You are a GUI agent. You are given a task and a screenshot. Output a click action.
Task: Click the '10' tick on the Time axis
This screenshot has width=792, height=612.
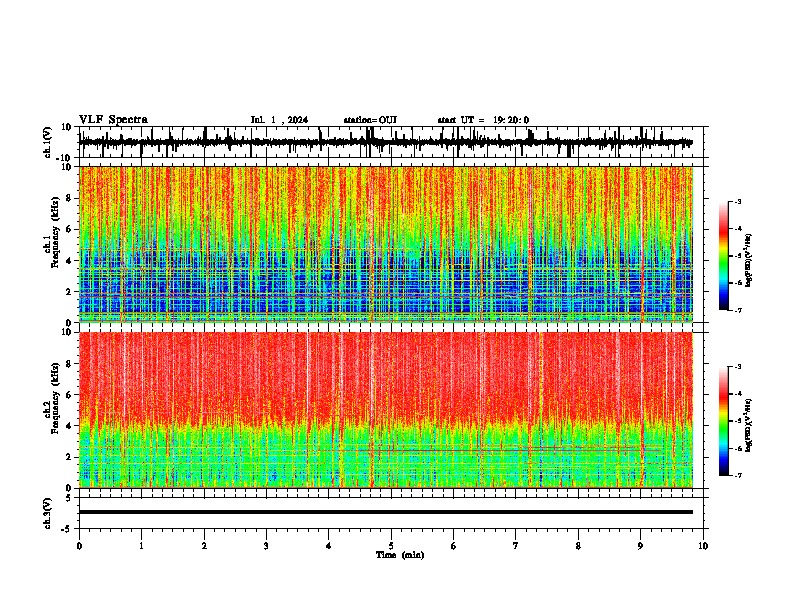[703, 546]
